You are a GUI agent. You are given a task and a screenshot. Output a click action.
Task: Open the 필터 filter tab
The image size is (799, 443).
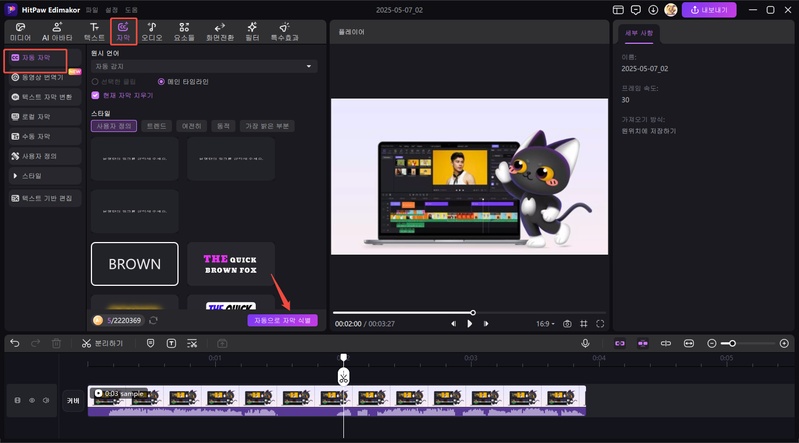[252, 32]
